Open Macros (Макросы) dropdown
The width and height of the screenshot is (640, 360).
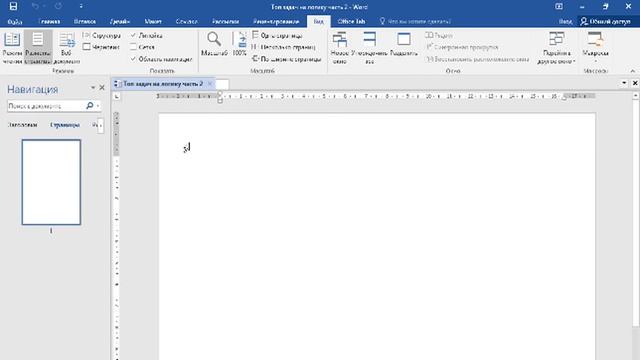click(595, 48)
